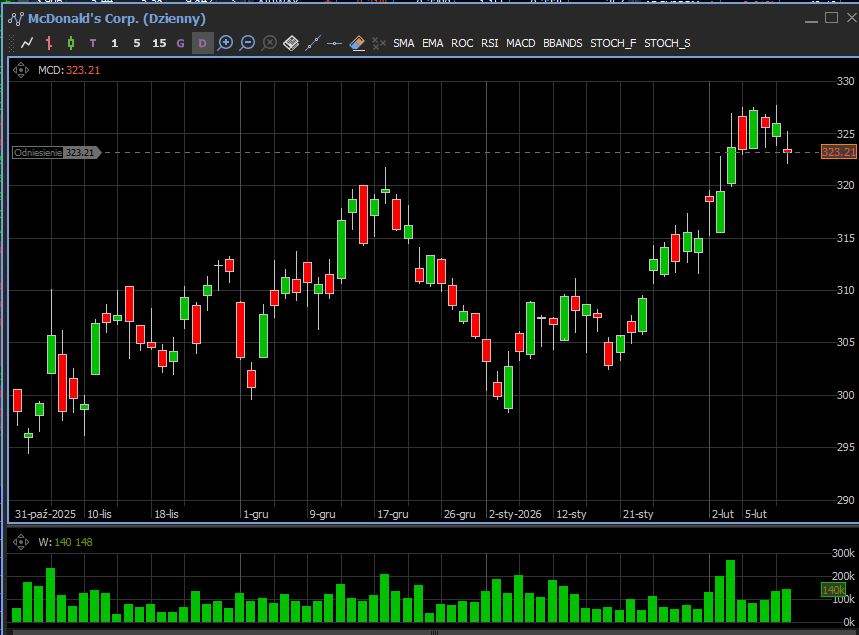
Task: Click the zoom in magnifier icon
Action: tap(226, 43)
